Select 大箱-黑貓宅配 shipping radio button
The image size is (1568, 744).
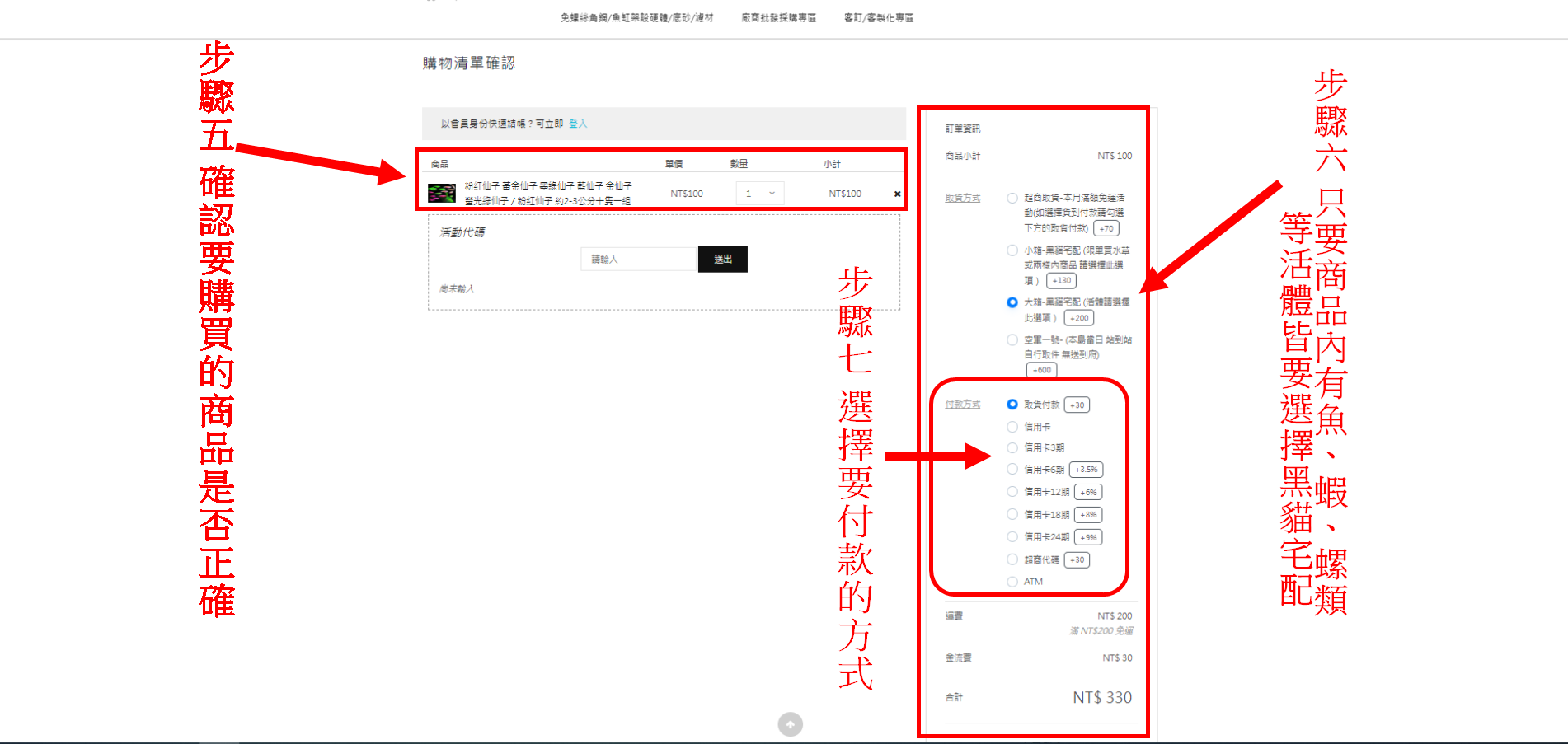coord(1012,302)
